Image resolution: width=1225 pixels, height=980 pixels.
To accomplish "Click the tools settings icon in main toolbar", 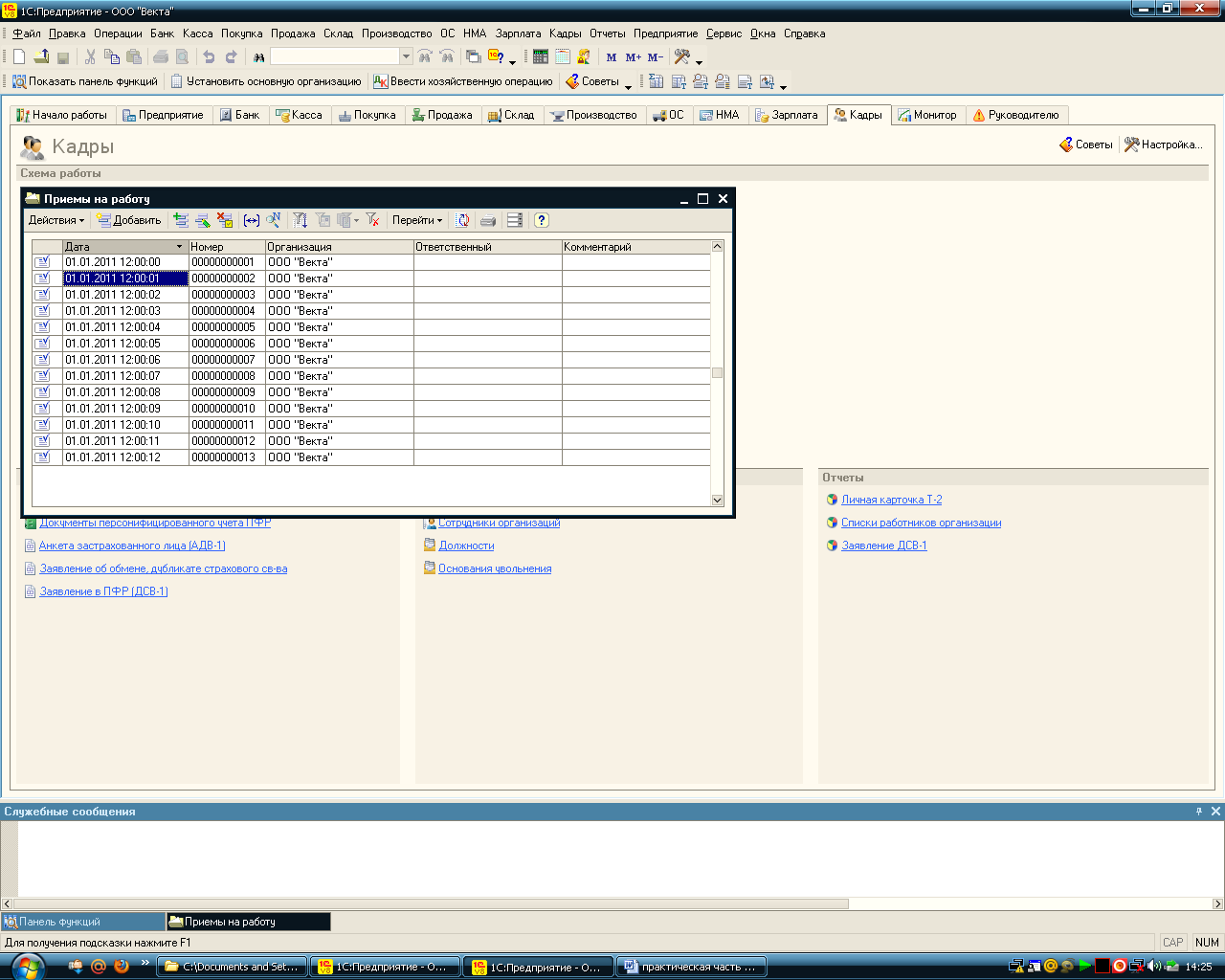I will 682,57.
